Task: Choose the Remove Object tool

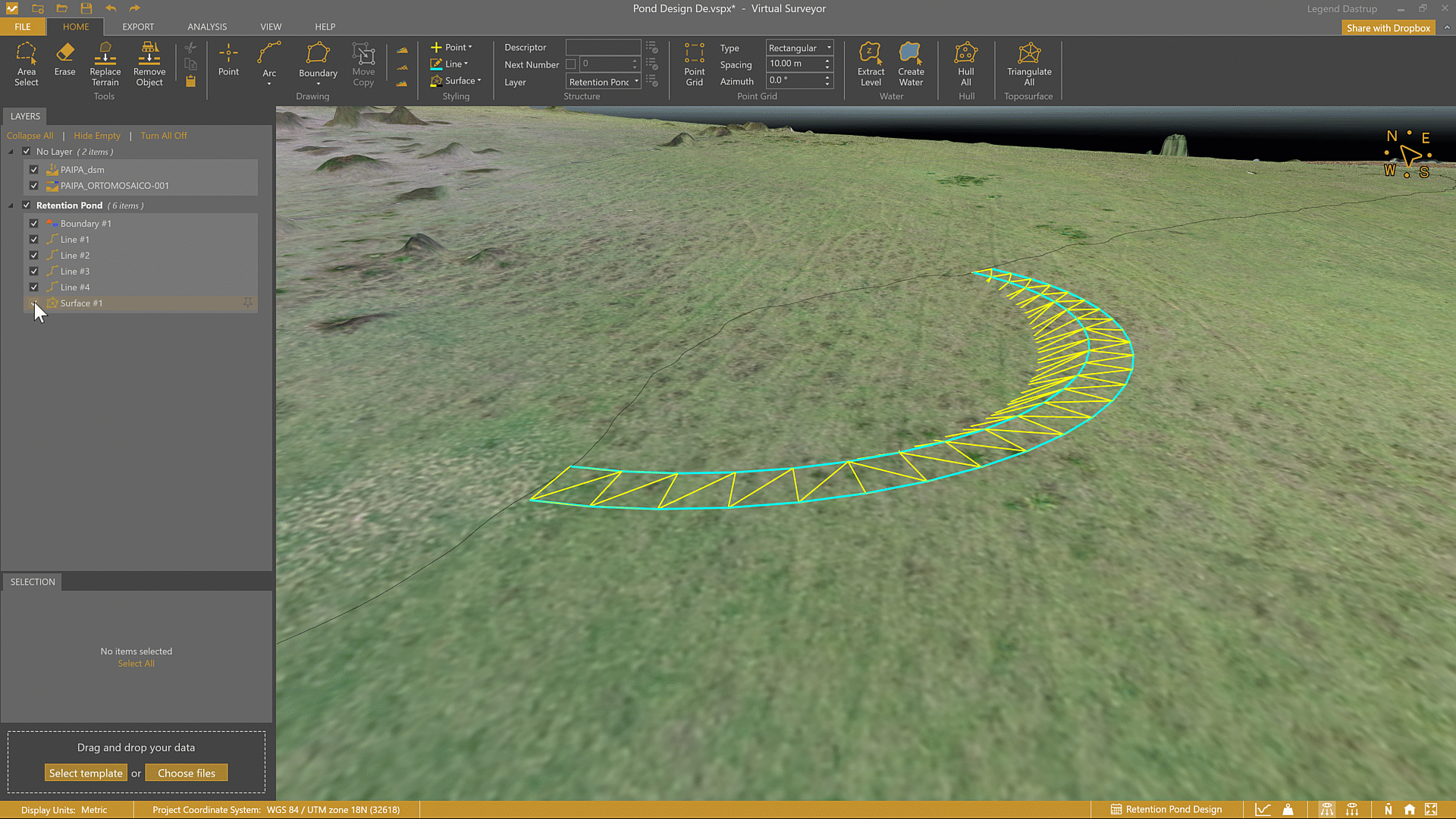Action: (149, 64)
